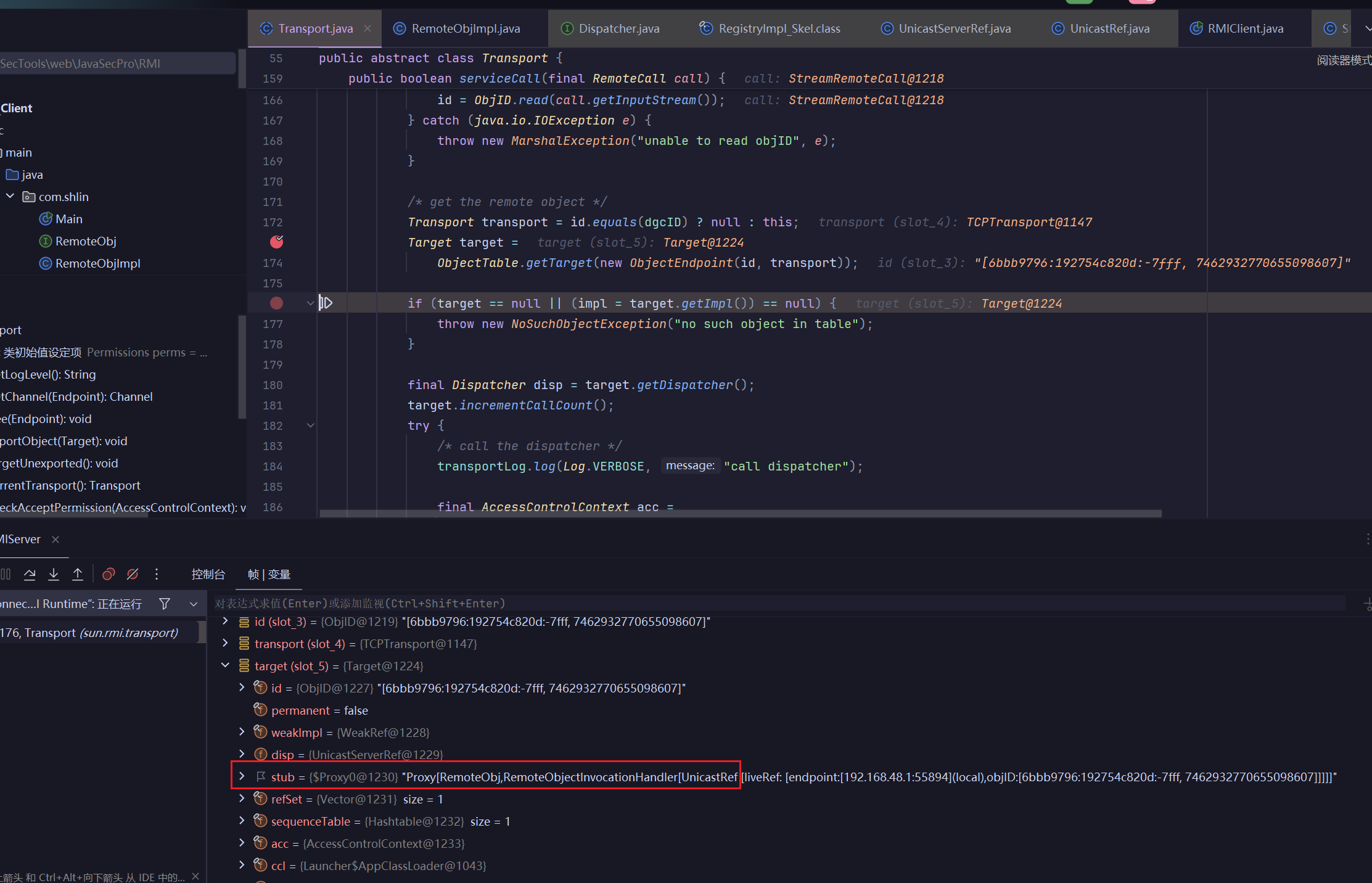This screenshot has width=1372, height=883.
Task: Click the Step Over debug icon
Action: (30, 575)
